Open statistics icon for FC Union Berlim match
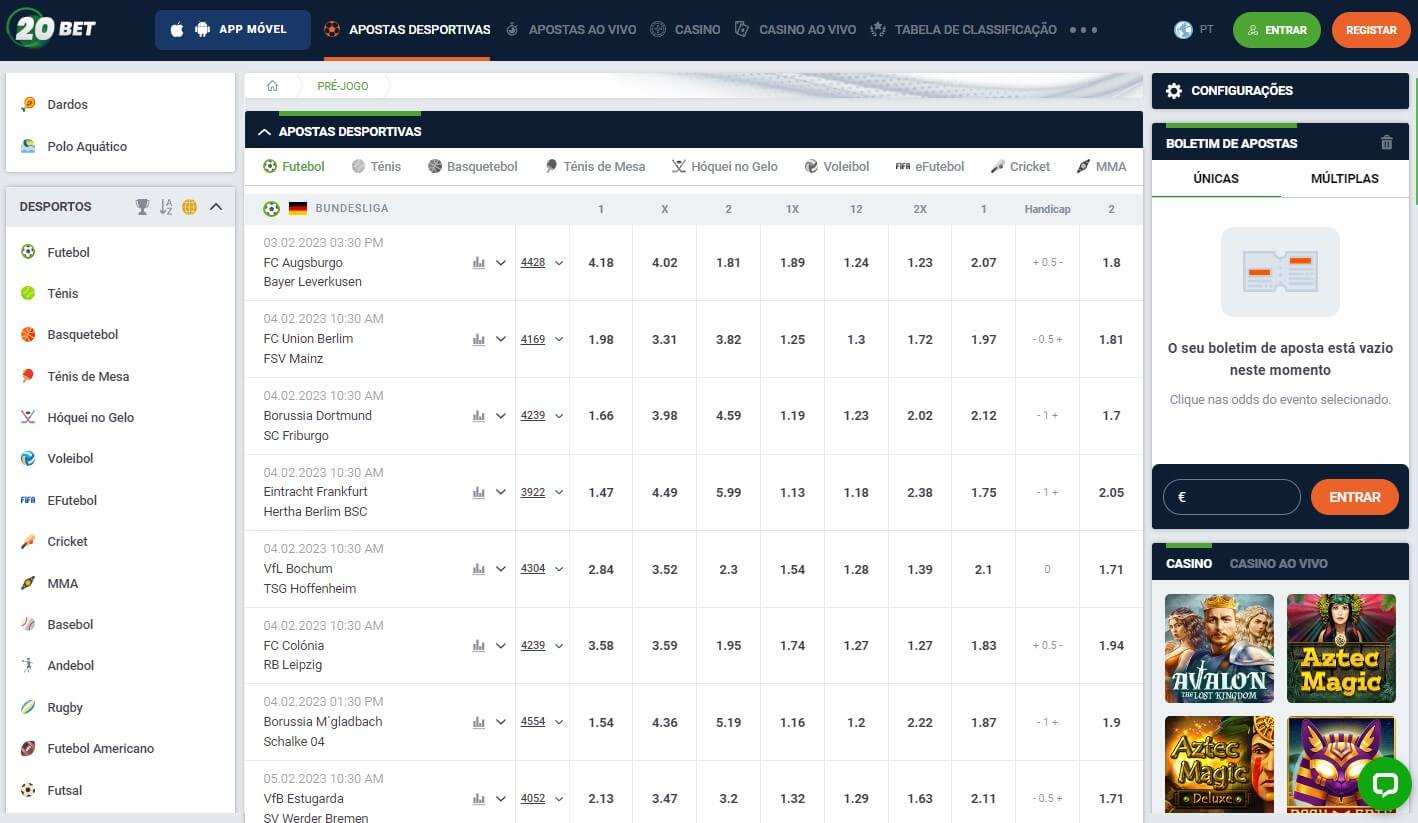 coord(478,339)
